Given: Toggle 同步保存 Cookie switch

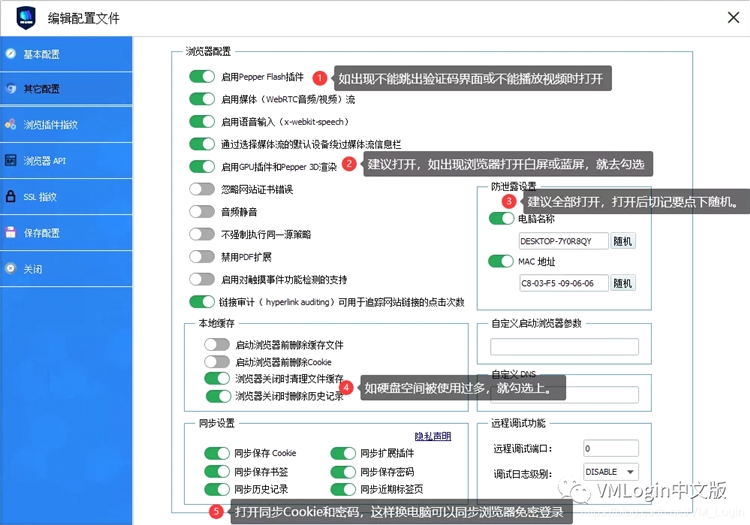Looking at the screenshot, I should click(217, 453).
